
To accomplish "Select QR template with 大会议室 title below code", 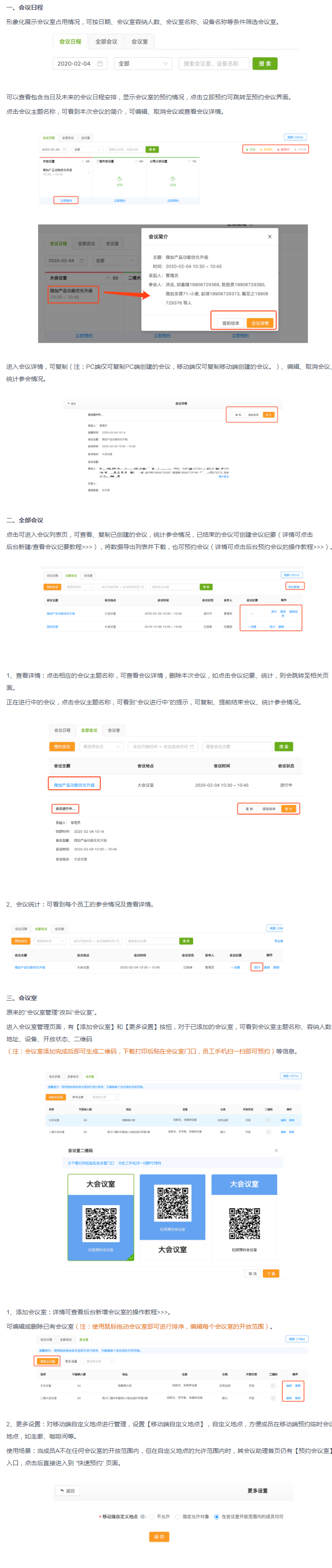I will pos(173,1218).
